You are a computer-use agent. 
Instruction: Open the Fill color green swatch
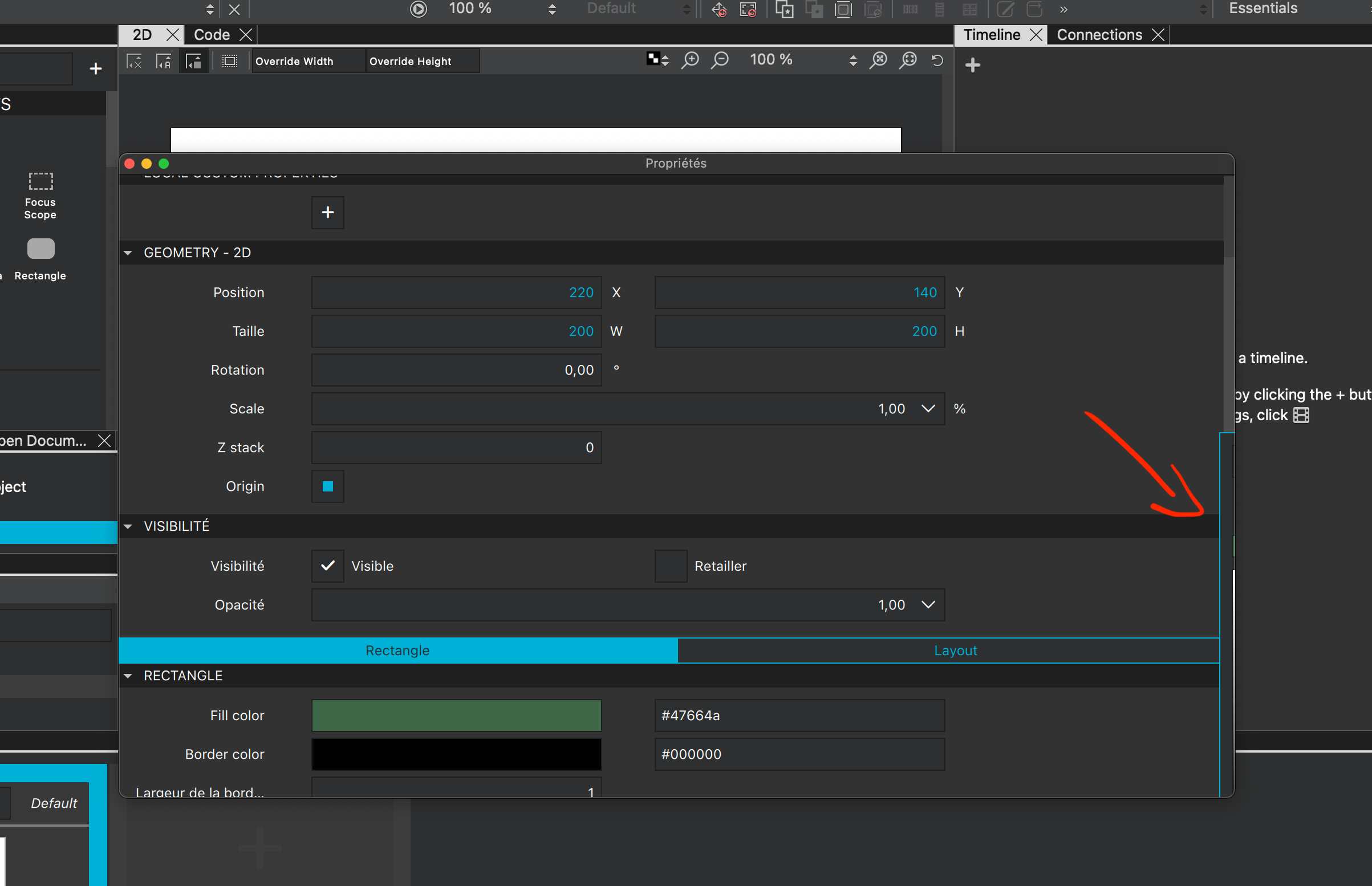[456, 716]
